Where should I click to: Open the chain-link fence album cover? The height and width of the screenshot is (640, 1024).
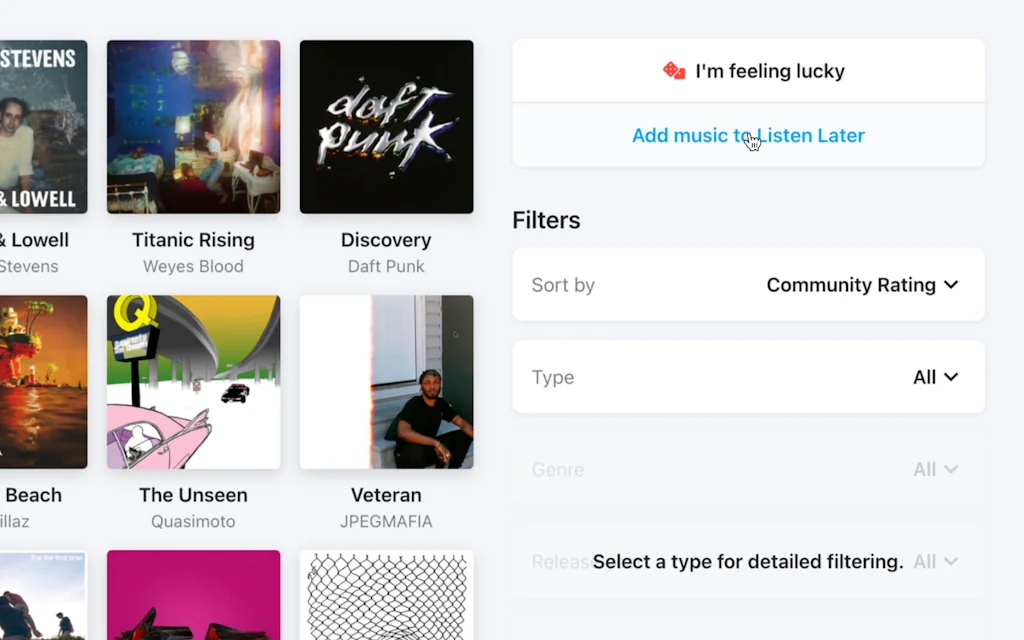(x=386, y=595)
